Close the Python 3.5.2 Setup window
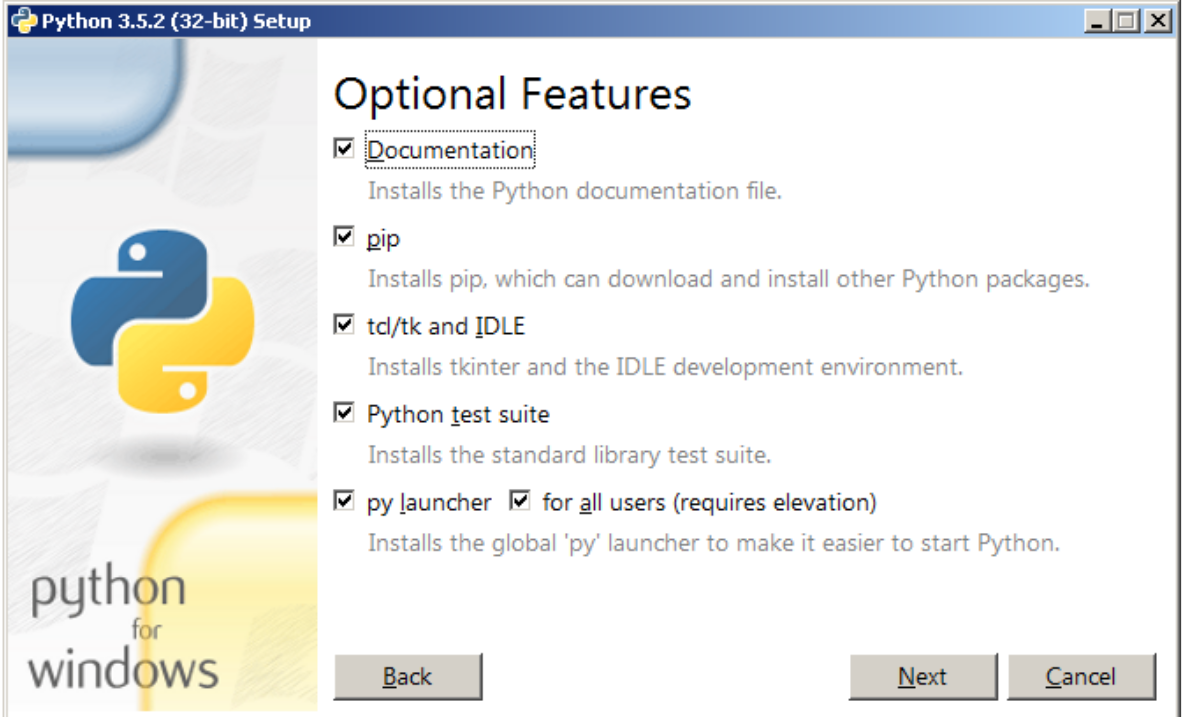1182x717 pixels. tap(1158, 21)
